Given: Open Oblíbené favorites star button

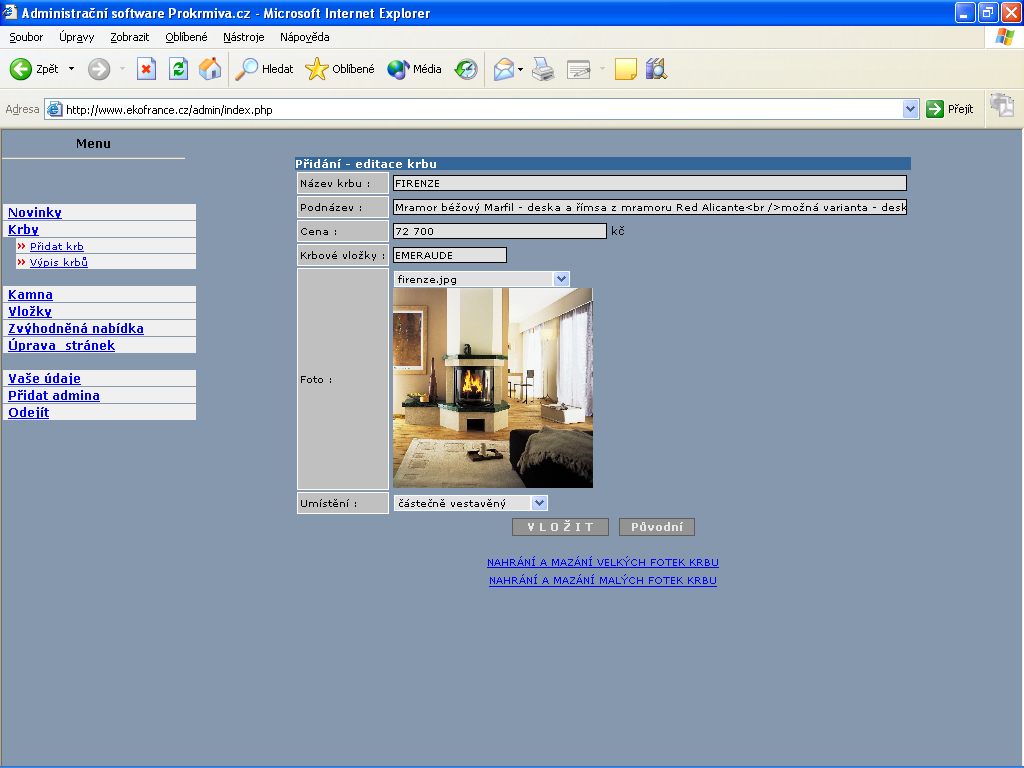Looking at the screenshot, I should pos(340,69).
